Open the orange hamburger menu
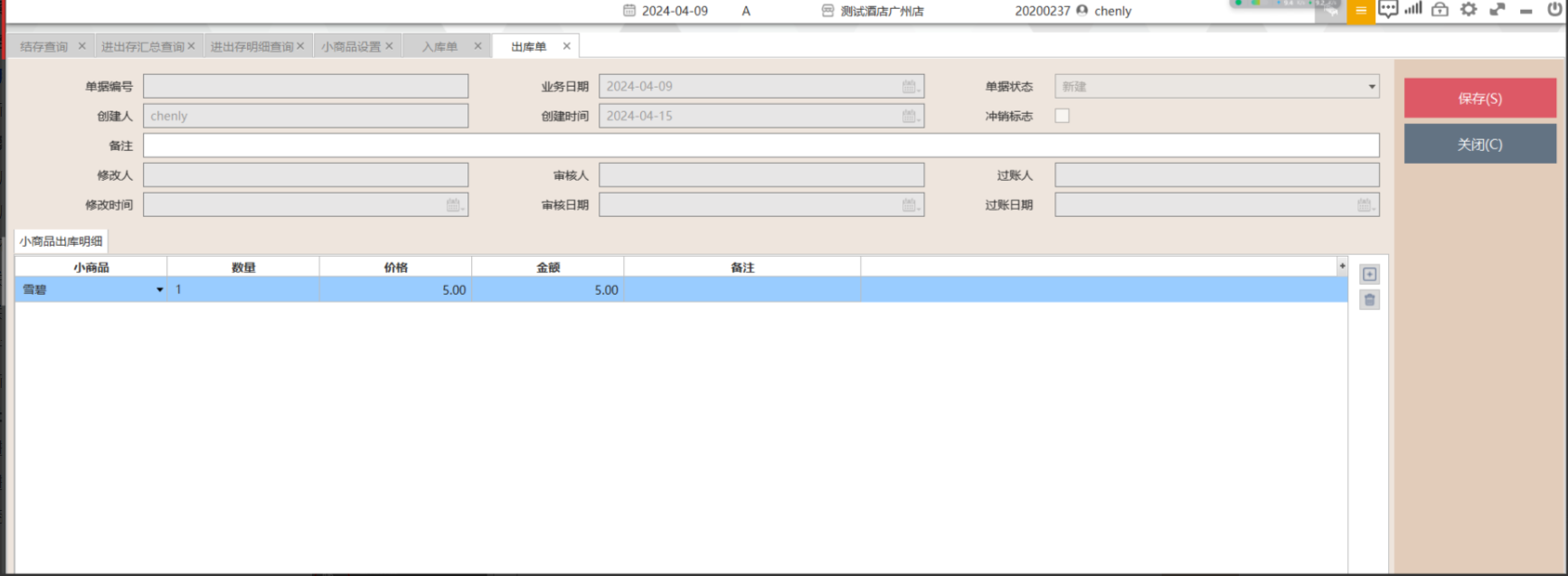 click(x=1360, y=11)
